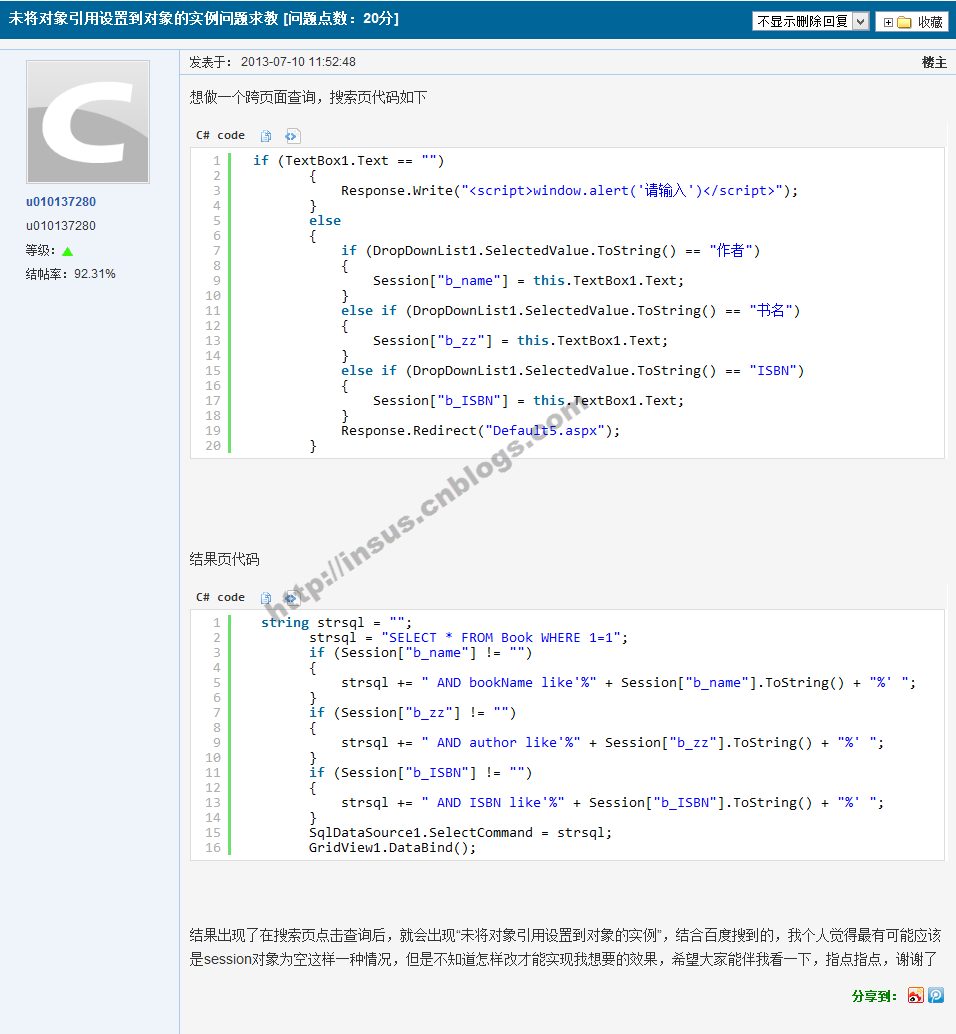956x1034 pixels.
Task: Click the 收藏 favorite link
Action: click(930, 22)
